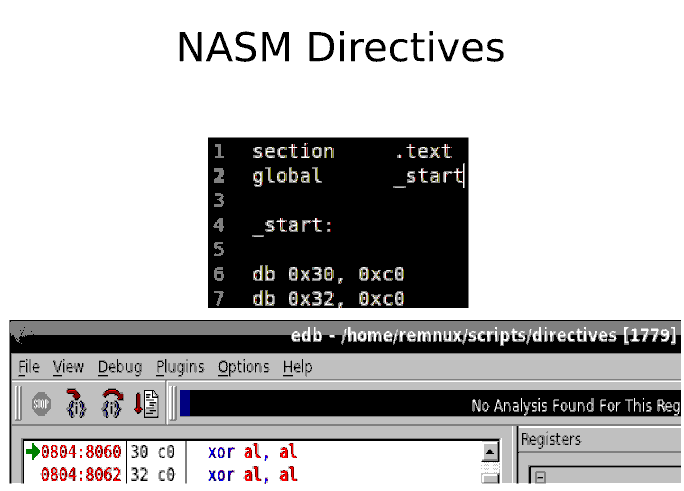Open the View menu

tap(68, 367)
